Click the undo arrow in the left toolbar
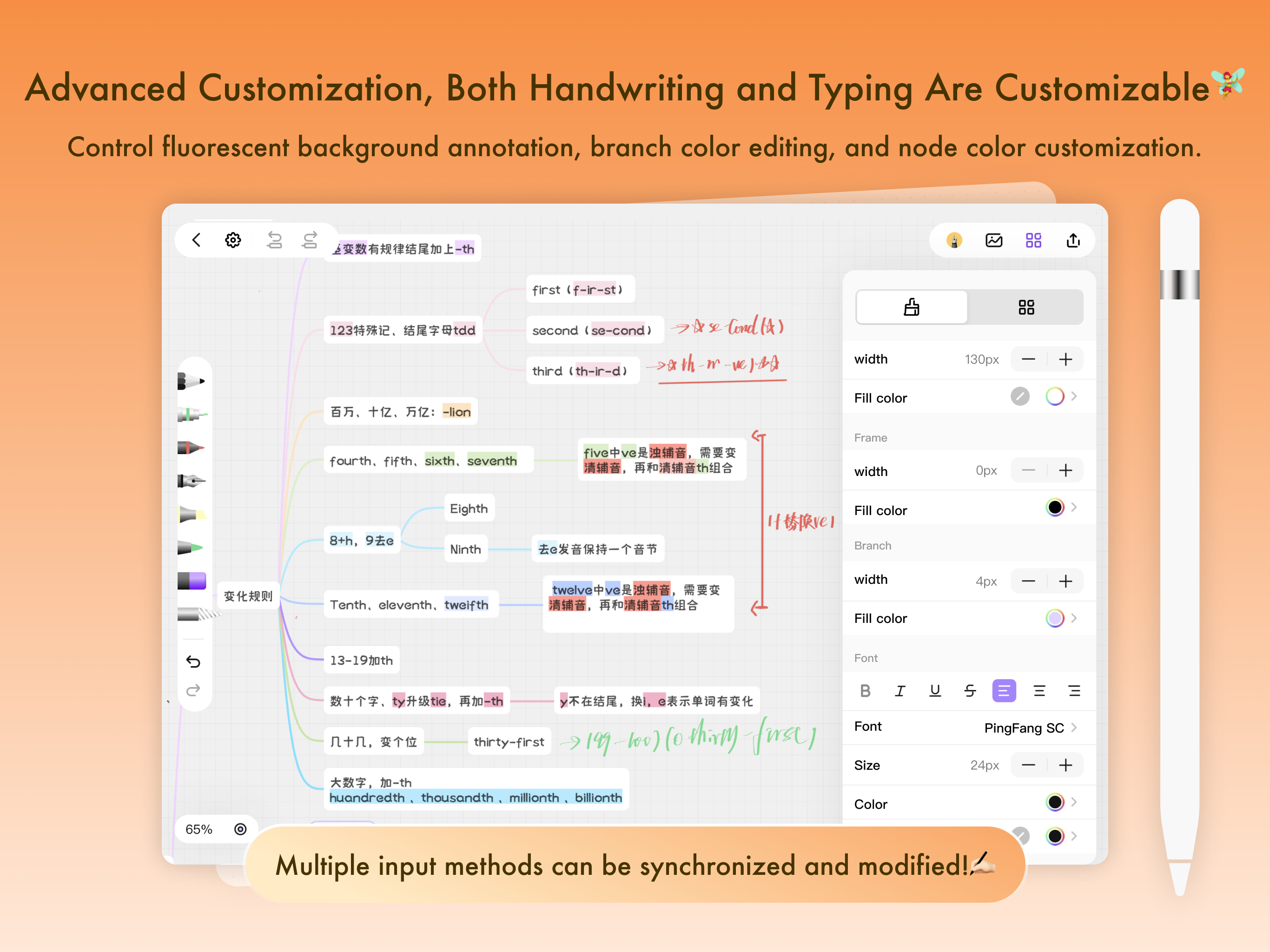This screenshot has width=1270, height=952. point(193,661)
